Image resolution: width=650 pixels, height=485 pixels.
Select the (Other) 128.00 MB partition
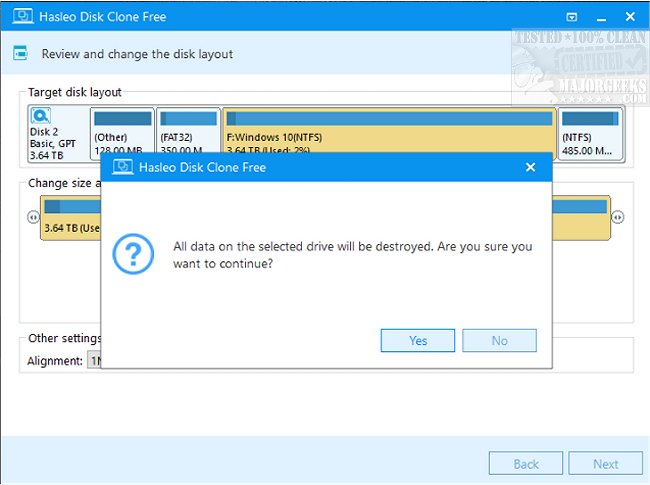click(122, 132)
